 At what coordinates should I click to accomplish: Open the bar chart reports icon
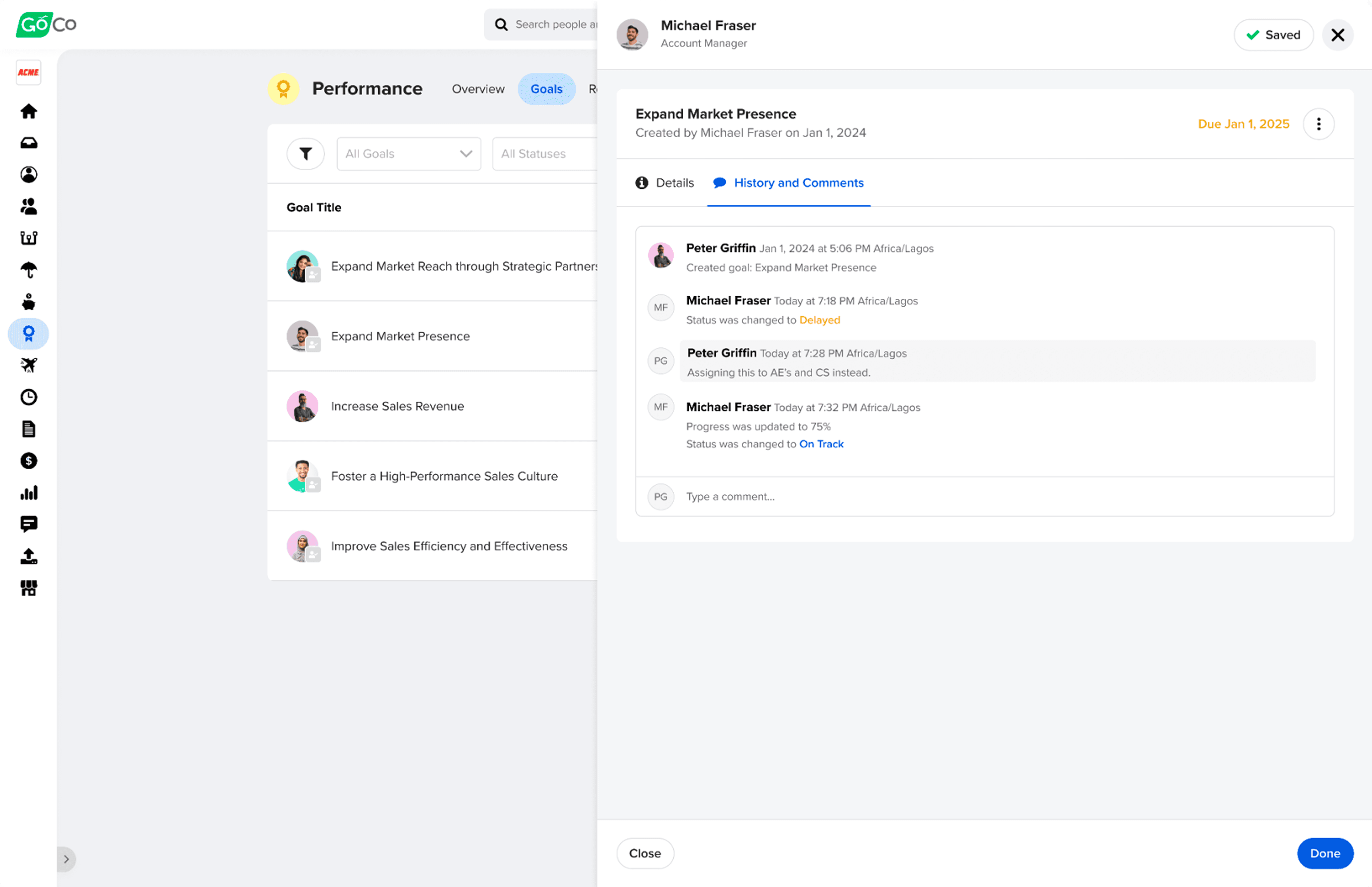[28, 492]
